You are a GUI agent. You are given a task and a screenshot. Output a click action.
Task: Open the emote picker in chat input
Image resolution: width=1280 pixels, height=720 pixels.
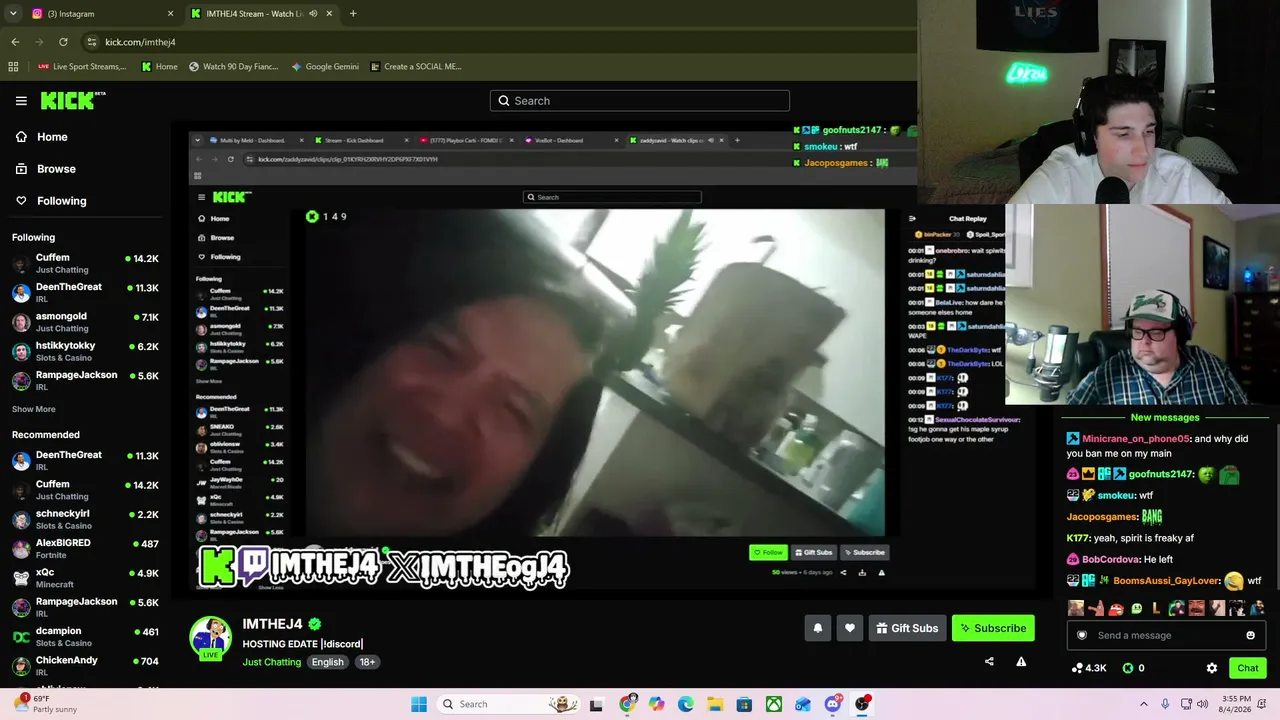1250,635
